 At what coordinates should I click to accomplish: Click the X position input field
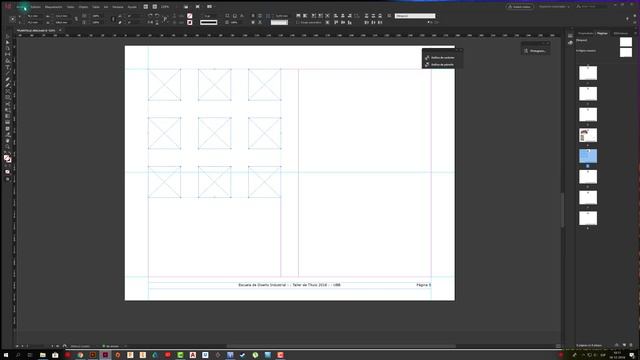[x=36, y=16]
